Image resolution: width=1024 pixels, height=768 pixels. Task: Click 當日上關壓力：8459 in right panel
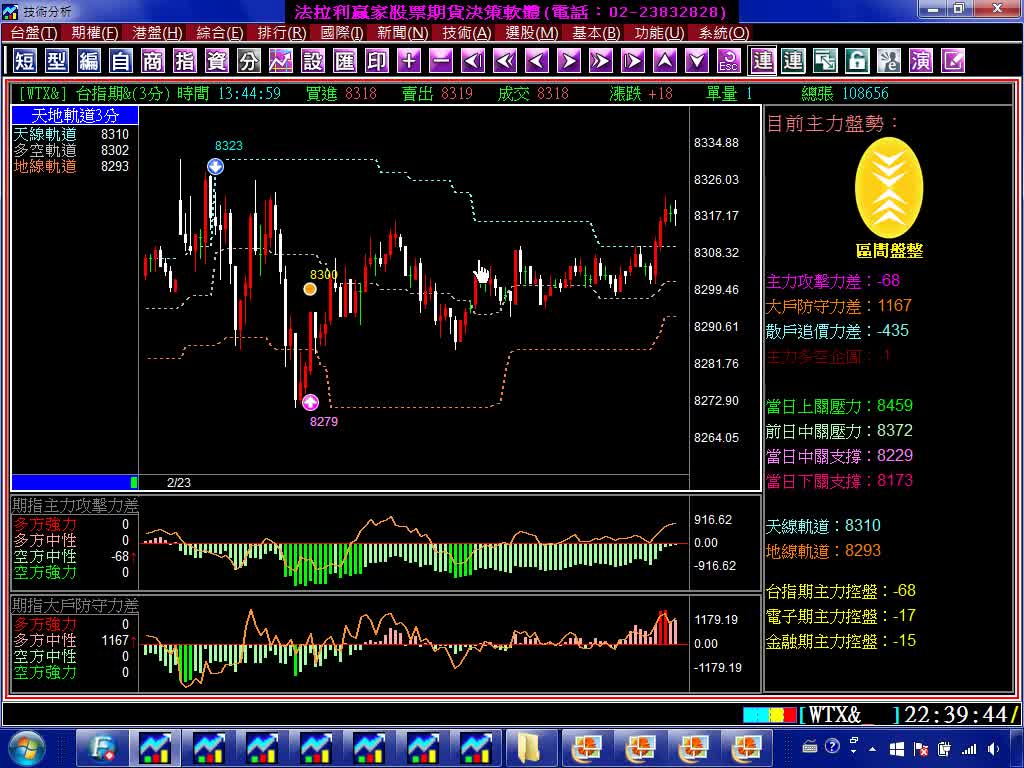(839, 406)
